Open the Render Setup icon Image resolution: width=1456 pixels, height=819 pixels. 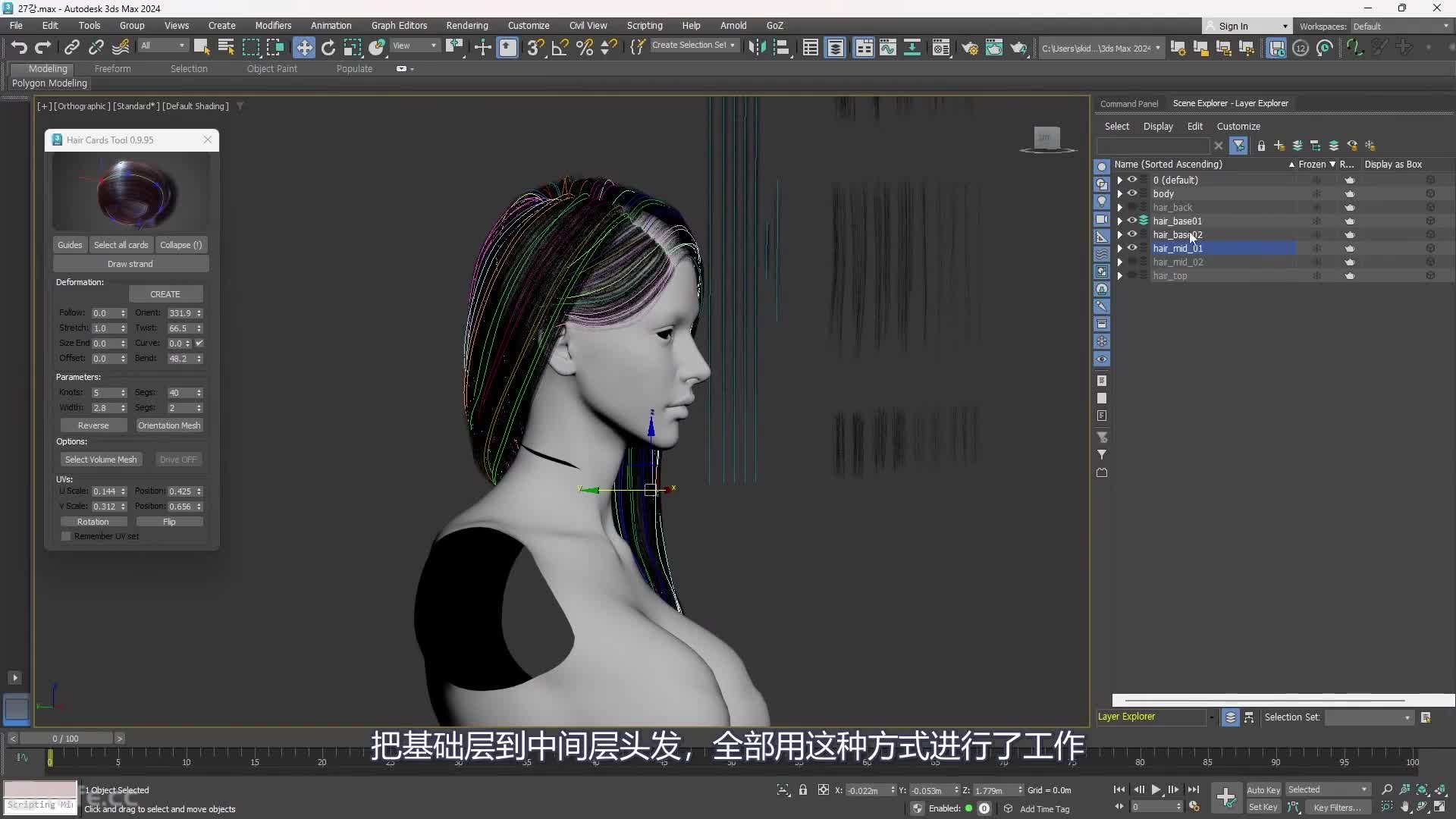point(970,48)
